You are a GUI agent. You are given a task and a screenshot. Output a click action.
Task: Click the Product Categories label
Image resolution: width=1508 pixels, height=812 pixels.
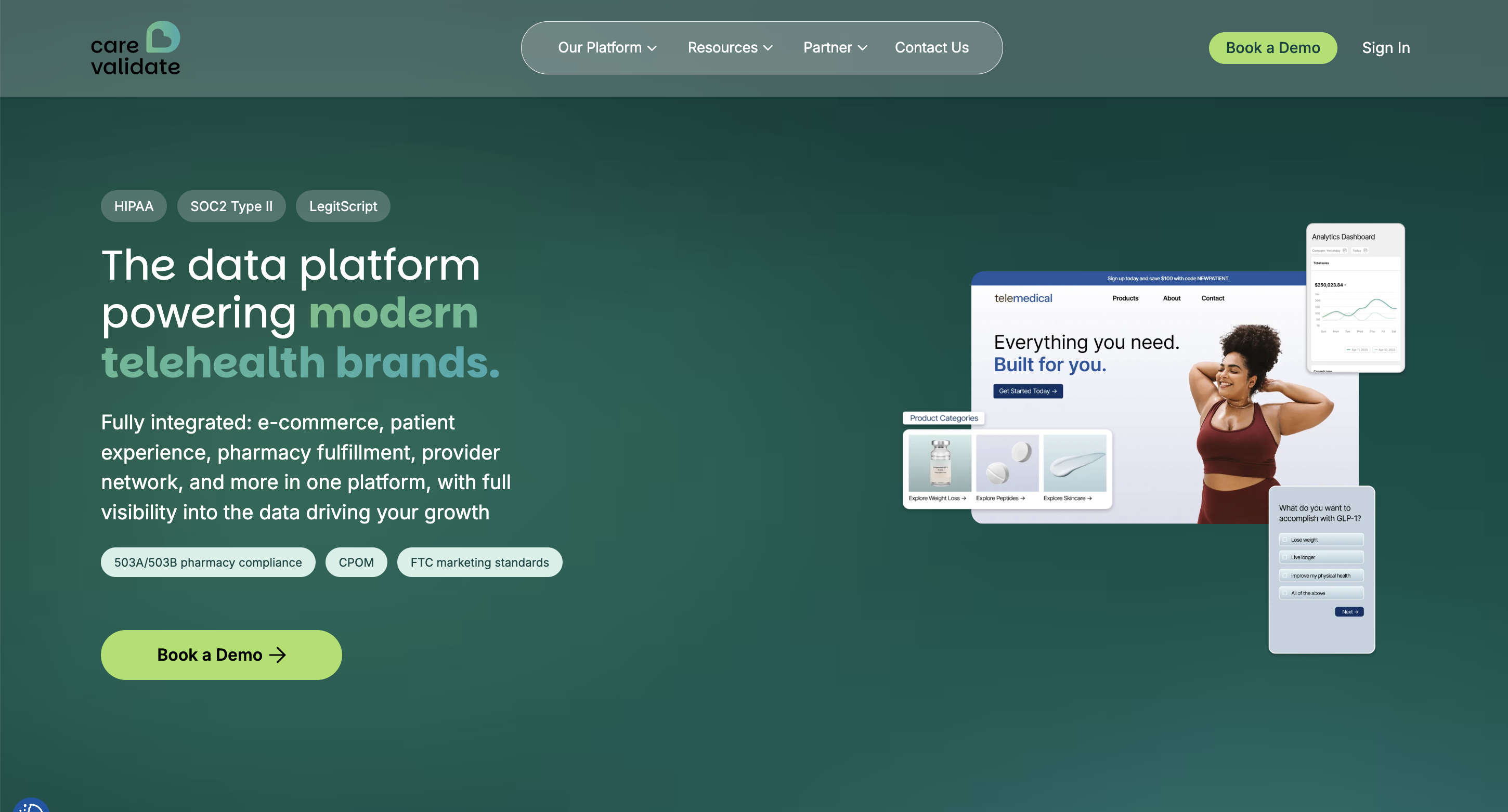(x=944, y=418)
